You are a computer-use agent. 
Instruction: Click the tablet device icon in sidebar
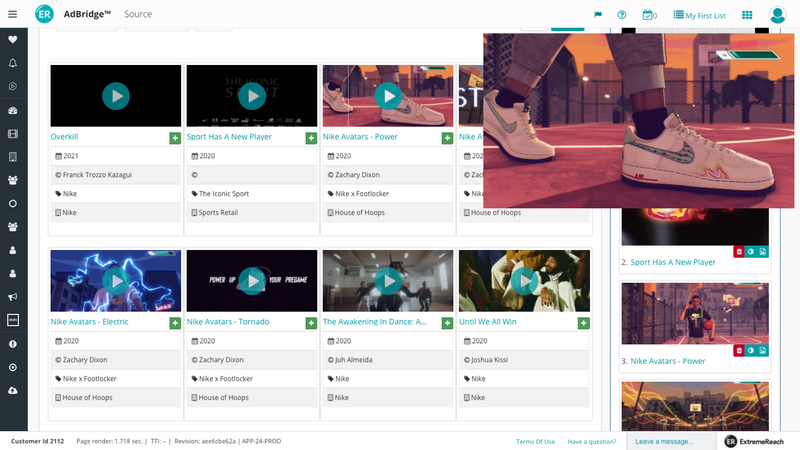click(13, 157)
